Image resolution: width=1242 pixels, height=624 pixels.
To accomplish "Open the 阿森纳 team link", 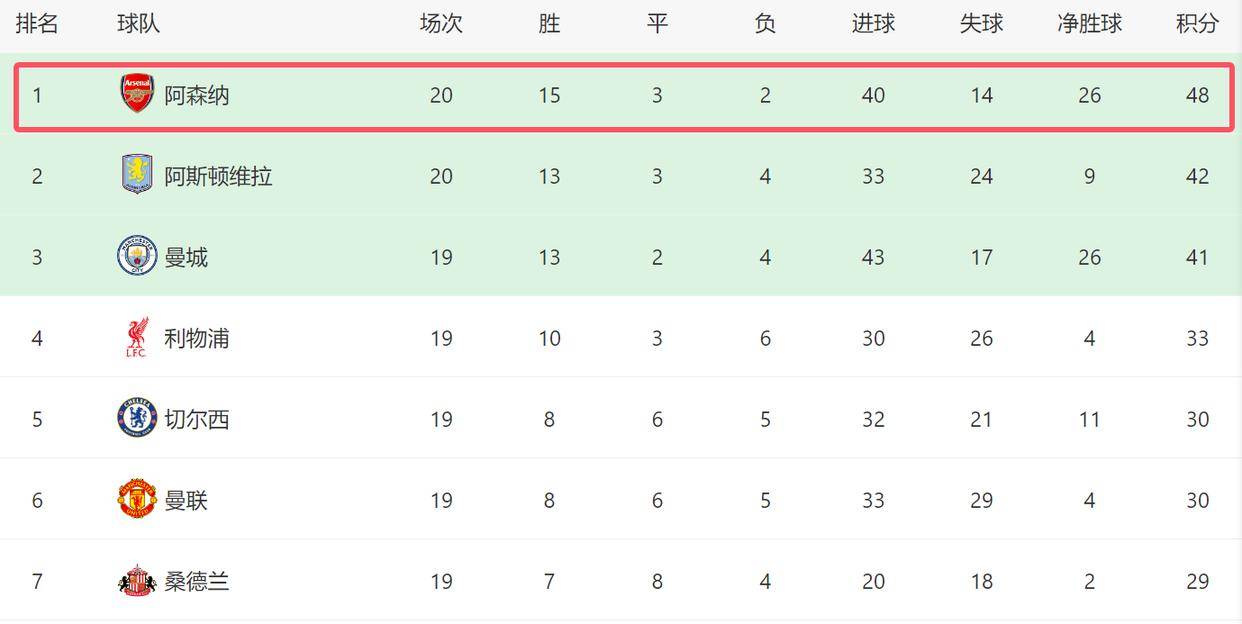I will click(197, 95).
